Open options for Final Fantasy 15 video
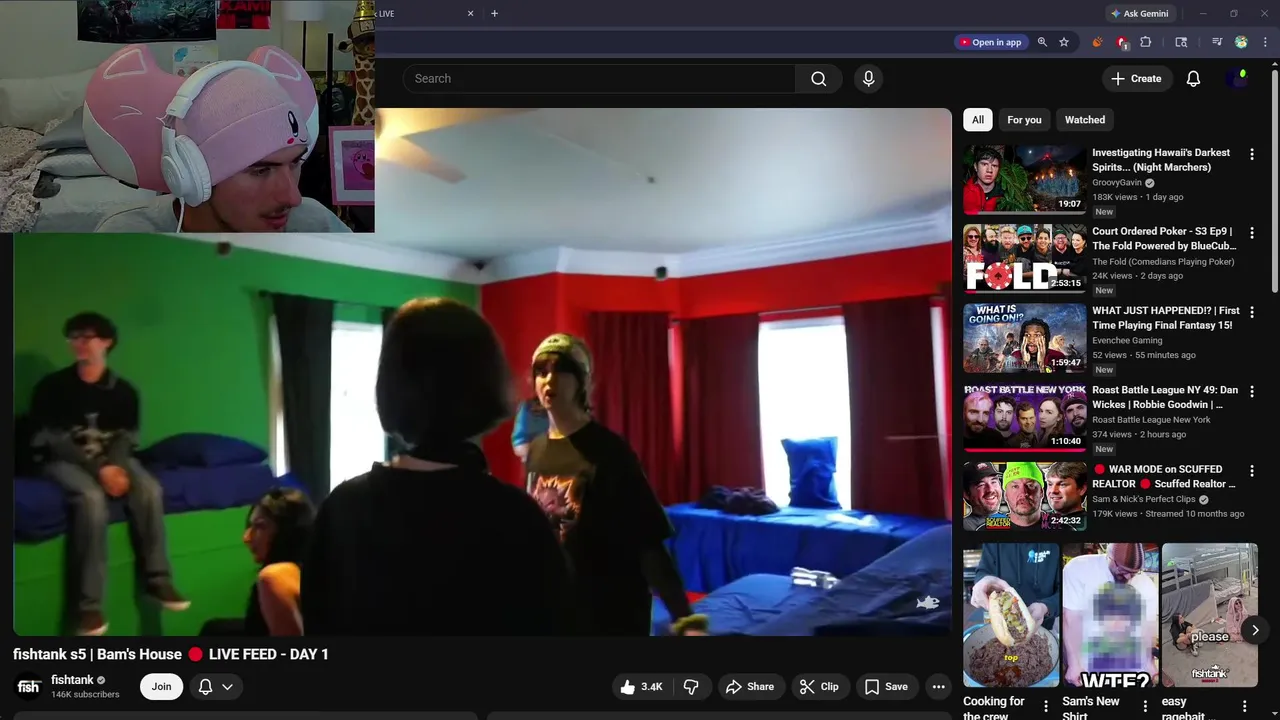 (1251, 312)
